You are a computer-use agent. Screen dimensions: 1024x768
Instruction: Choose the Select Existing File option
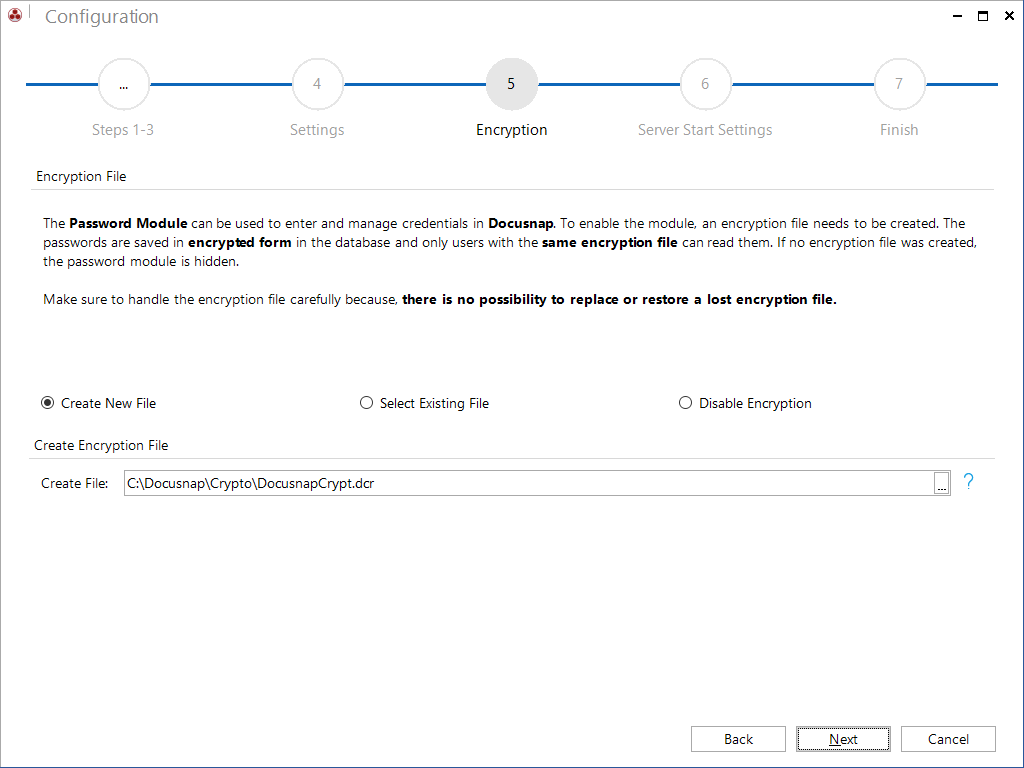click(366, 403)
